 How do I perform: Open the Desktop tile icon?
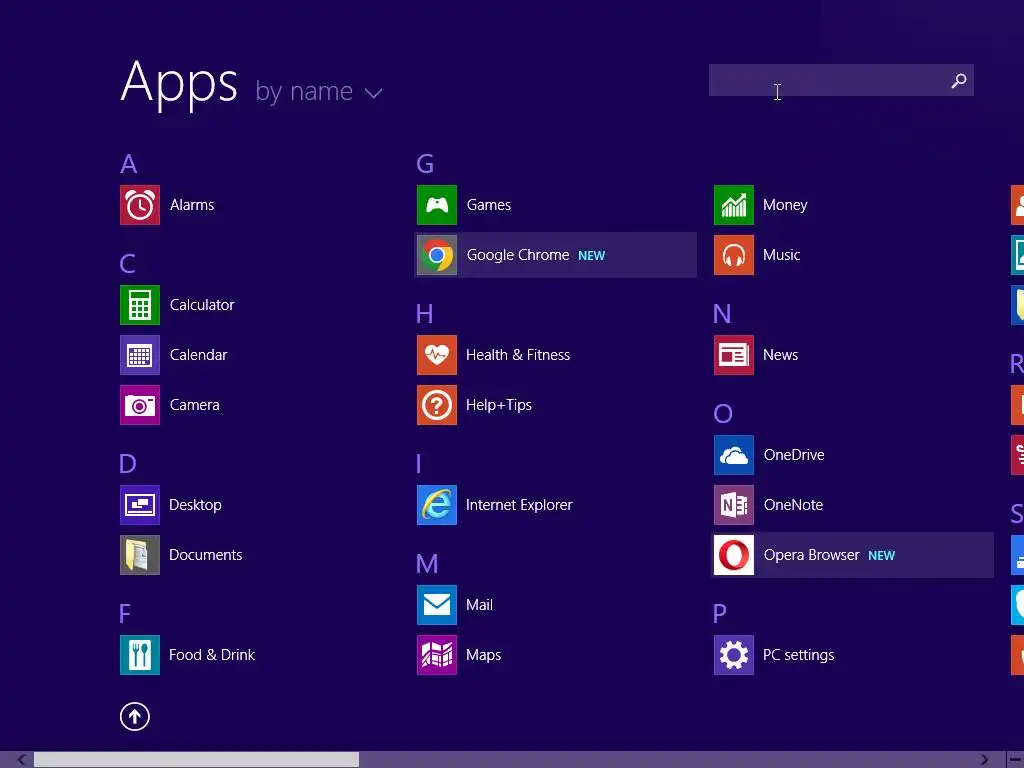[x=140, y=505]
